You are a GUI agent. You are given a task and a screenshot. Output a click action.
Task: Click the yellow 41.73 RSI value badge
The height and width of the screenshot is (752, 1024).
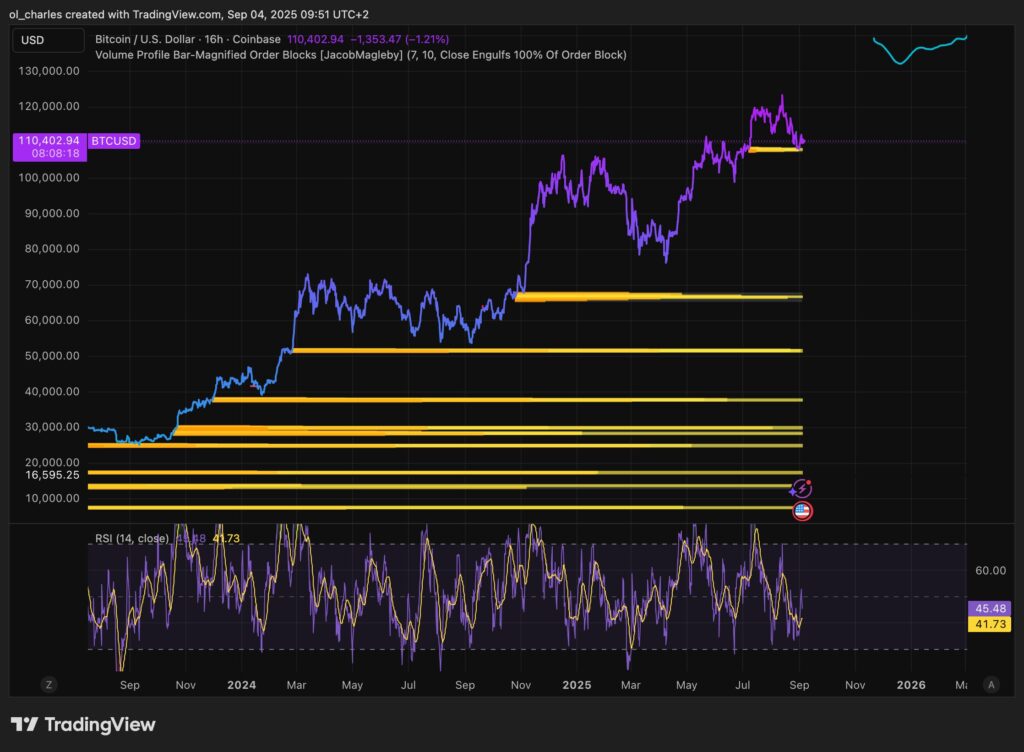[x=992, y=623]
